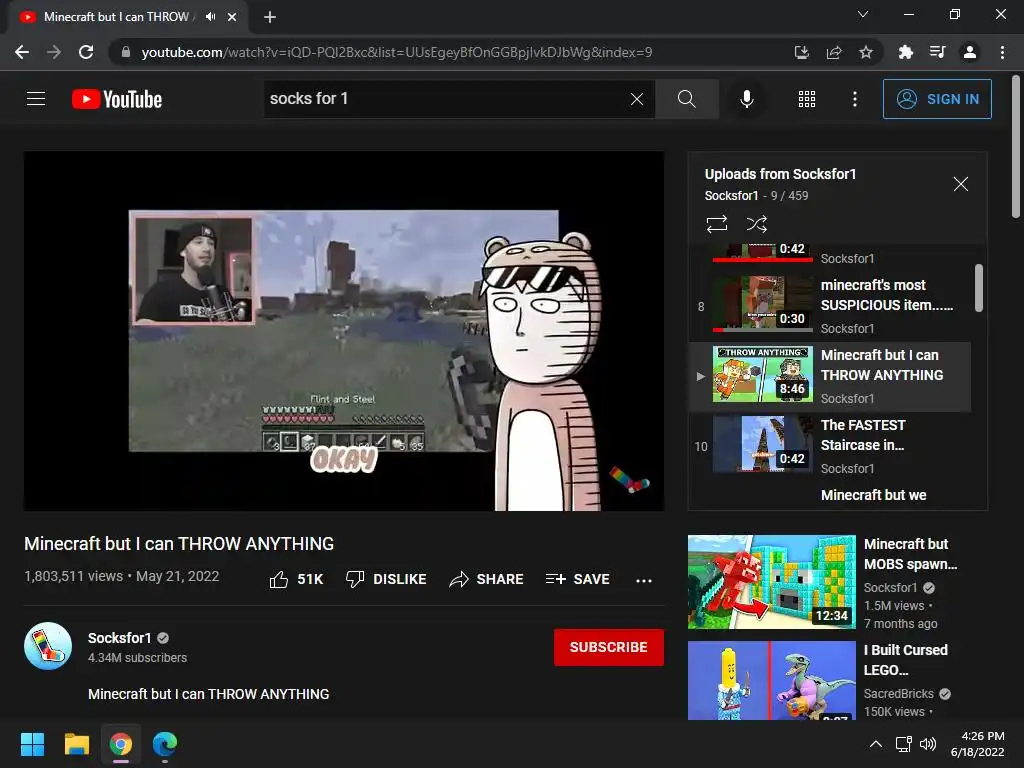The image size is (1024, 768).
Task: Click 'Uploads from Socksfor1' playlist title
Action: coord(780,174)
